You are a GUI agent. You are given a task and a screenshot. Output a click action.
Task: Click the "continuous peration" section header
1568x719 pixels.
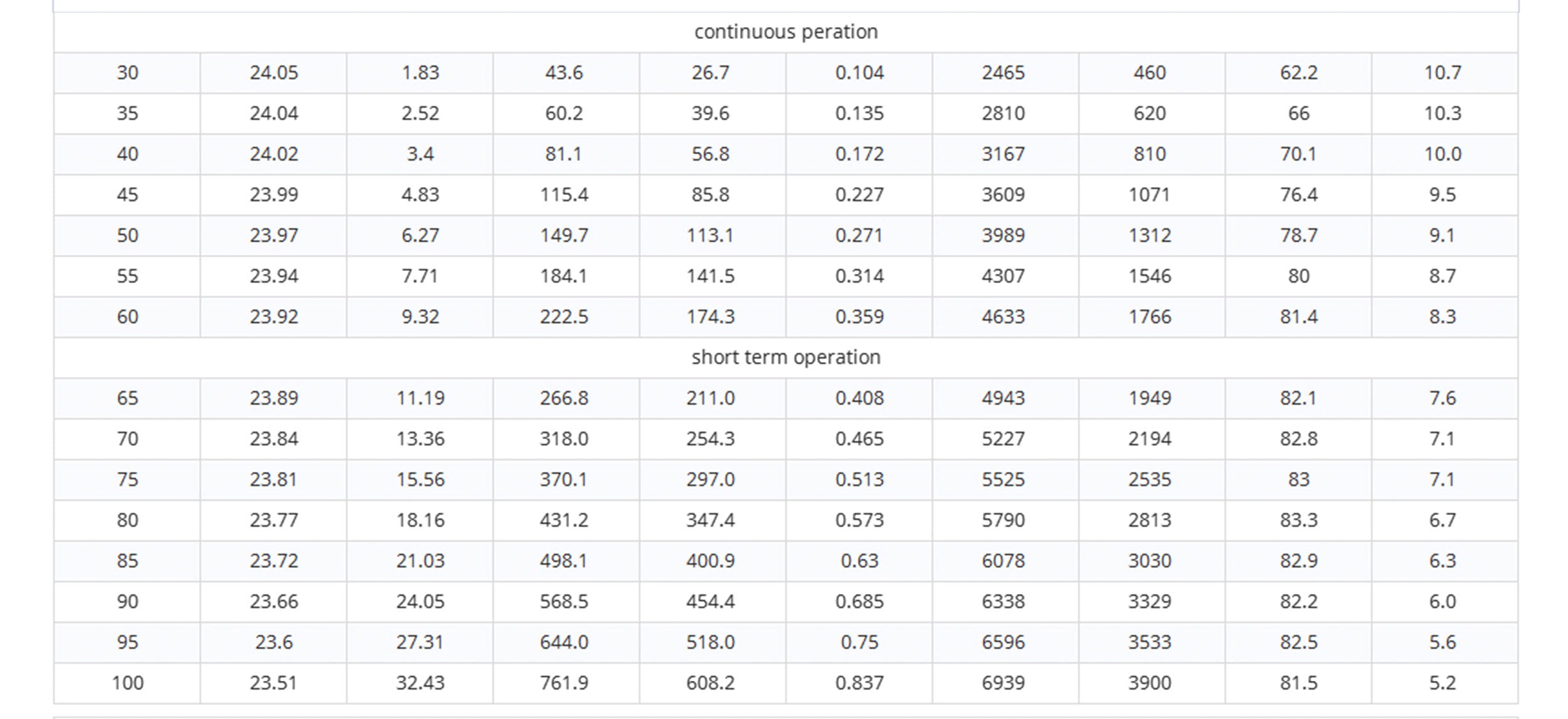(x=785, y=32)
